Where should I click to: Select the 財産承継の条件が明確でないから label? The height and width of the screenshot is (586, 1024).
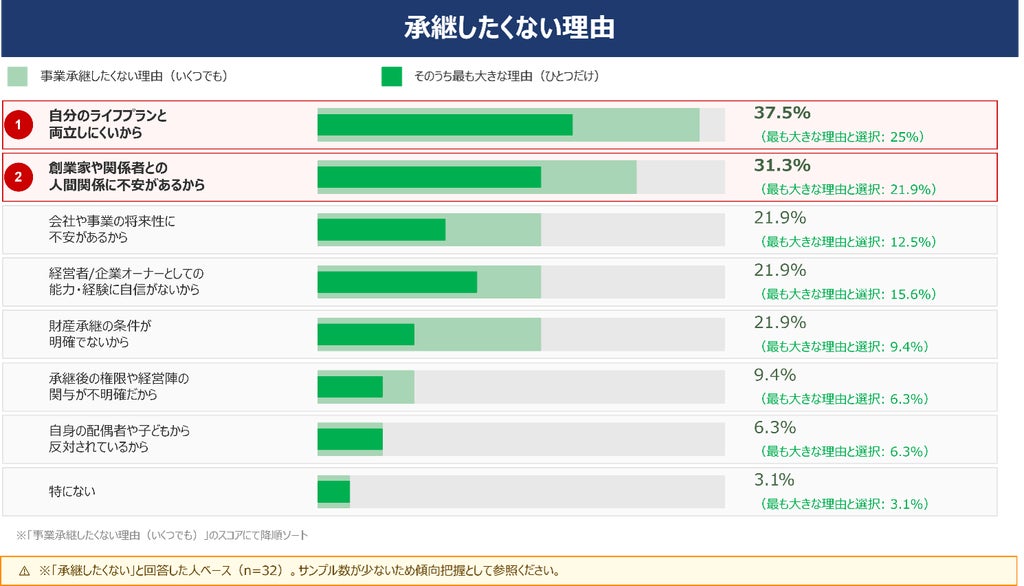[x=100, y=334]
